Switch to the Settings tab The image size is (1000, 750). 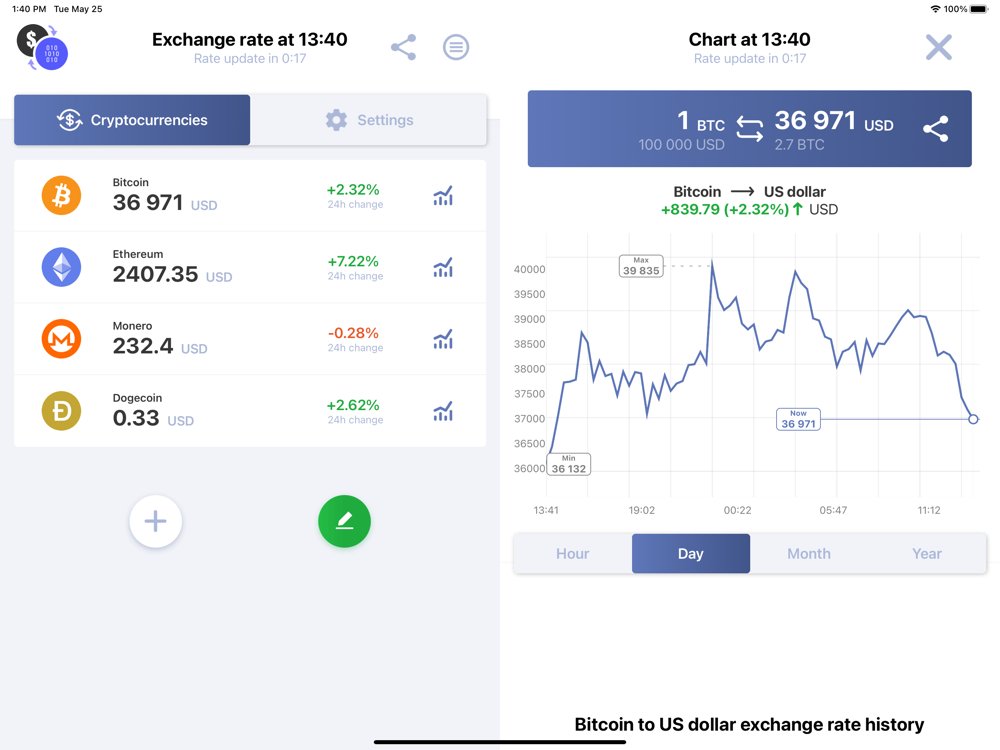pos(369,120)
